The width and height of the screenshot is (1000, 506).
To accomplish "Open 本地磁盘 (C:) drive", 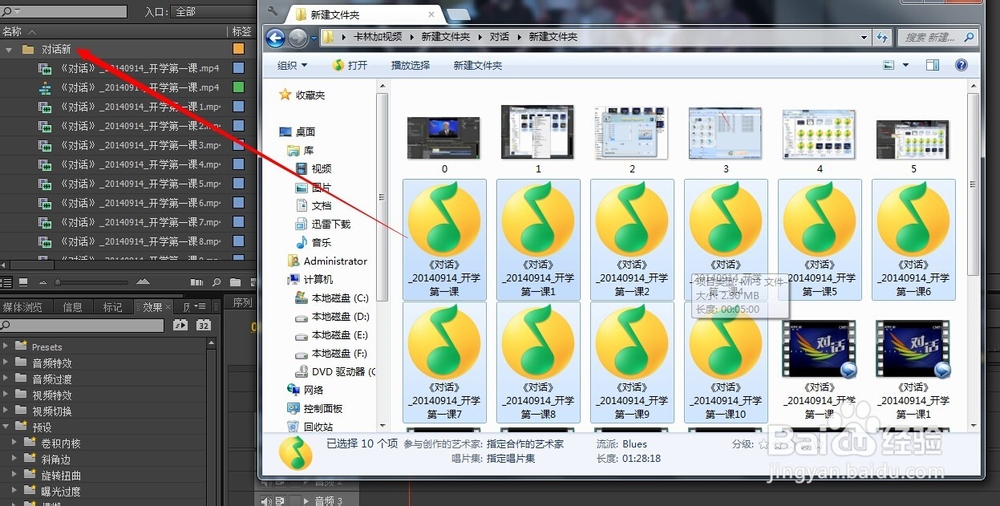I will [332, 298].
